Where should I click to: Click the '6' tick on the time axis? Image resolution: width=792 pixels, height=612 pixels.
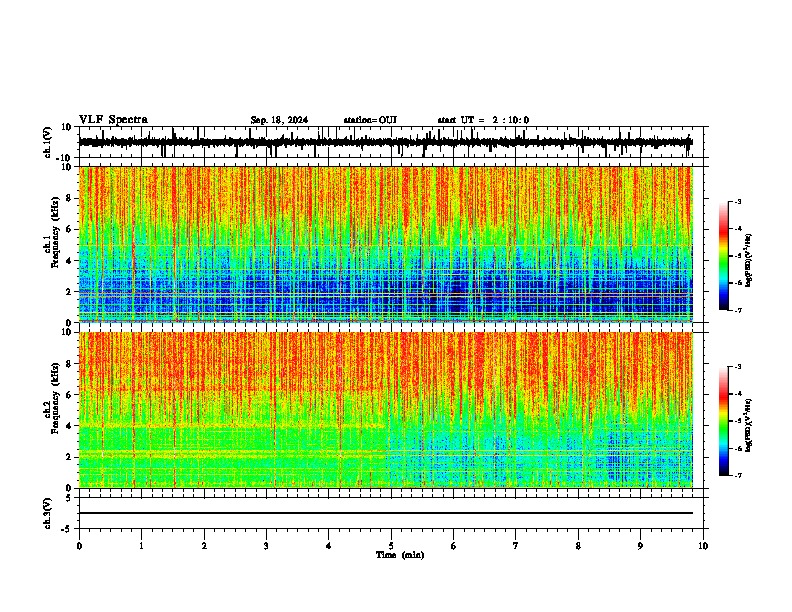coord(454,546)
